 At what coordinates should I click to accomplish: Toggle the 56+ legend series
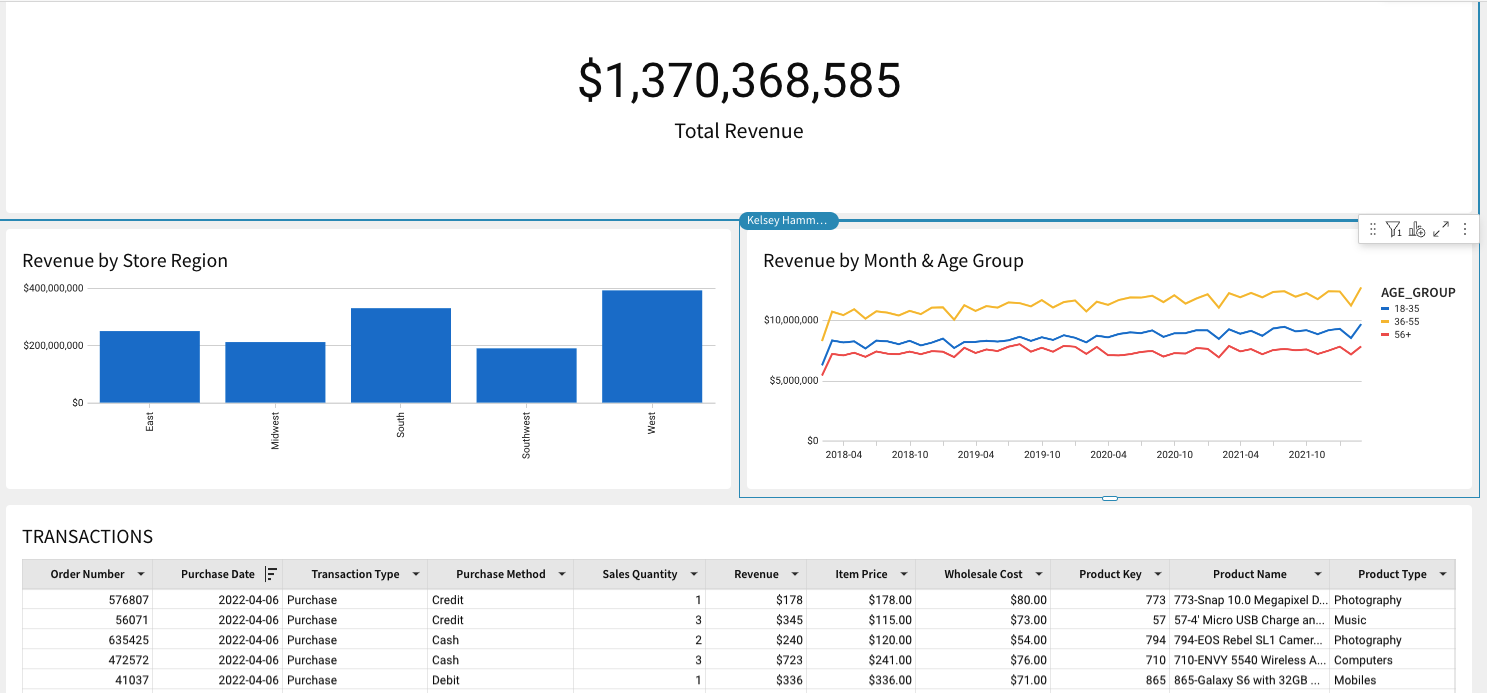coord(1402,334)
